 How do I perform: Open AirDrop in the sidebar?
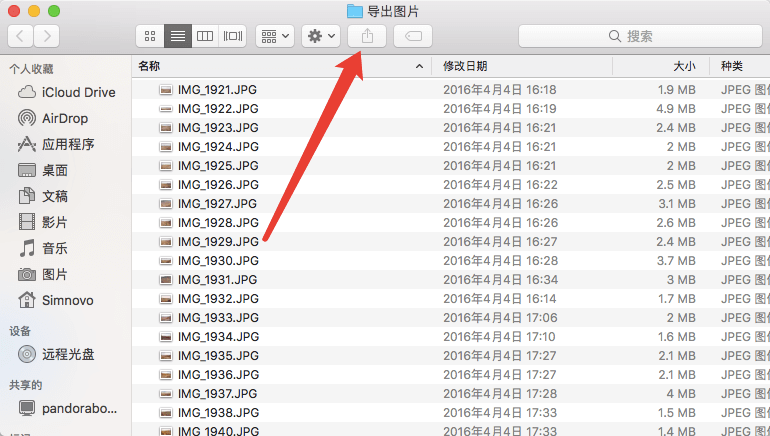click(66, 118)
